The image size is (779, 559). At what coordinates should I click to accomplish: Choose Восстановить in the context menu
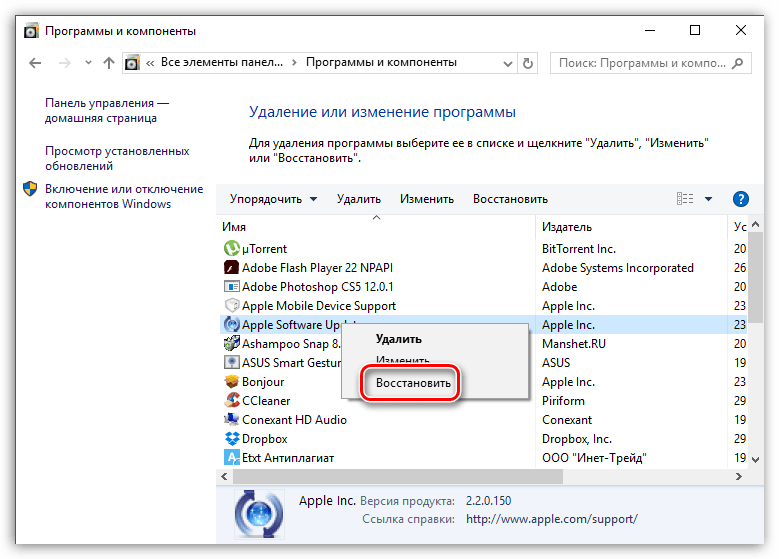[413, 383]
